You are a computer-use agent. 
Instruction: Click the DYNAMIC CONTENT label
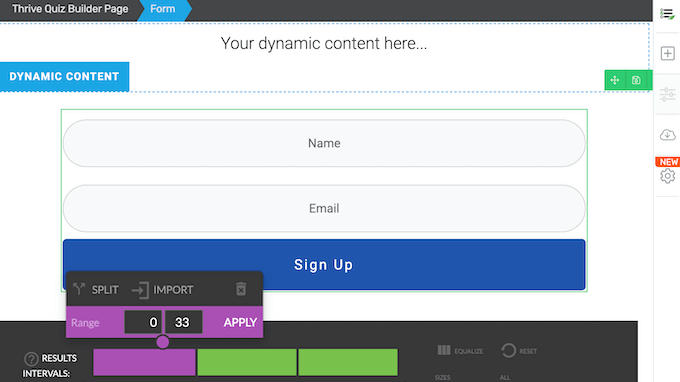tap(64, 77)
